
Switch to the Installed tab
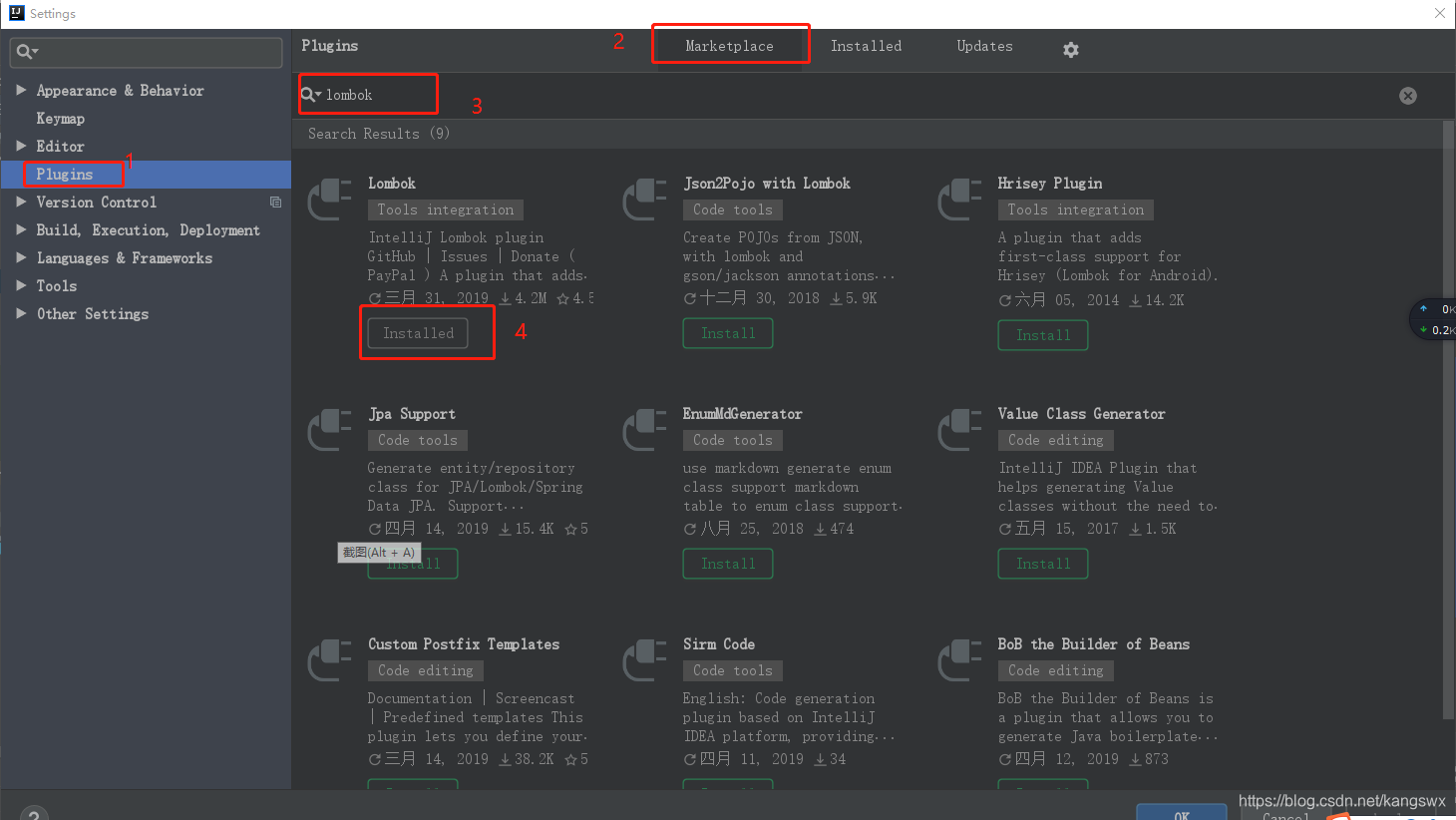pyautogui.click(x=866, y=46)
